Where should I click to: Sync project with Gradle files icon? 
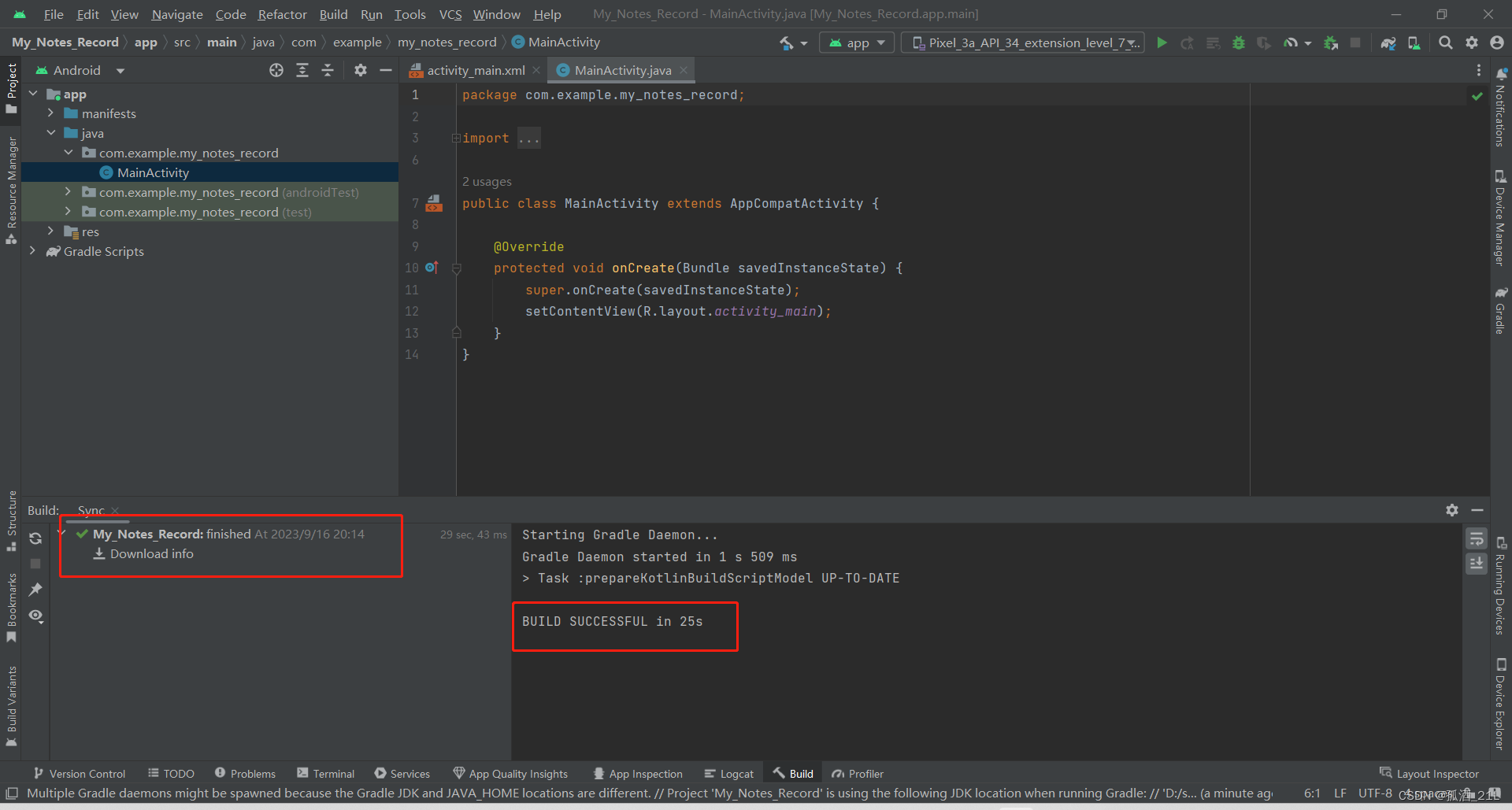[x=1388, y=43]
